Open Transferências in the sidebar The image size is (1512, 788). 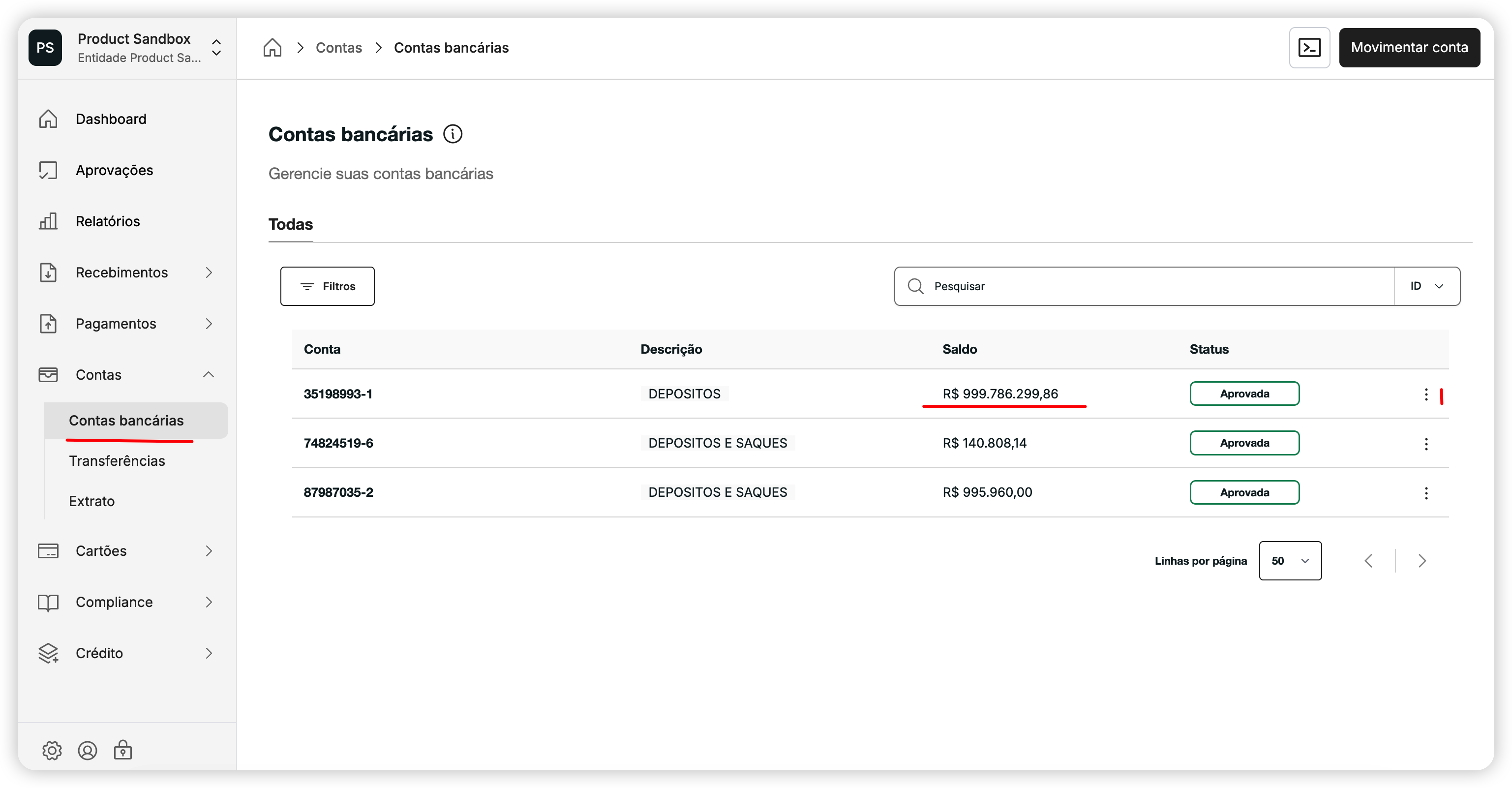117,461
